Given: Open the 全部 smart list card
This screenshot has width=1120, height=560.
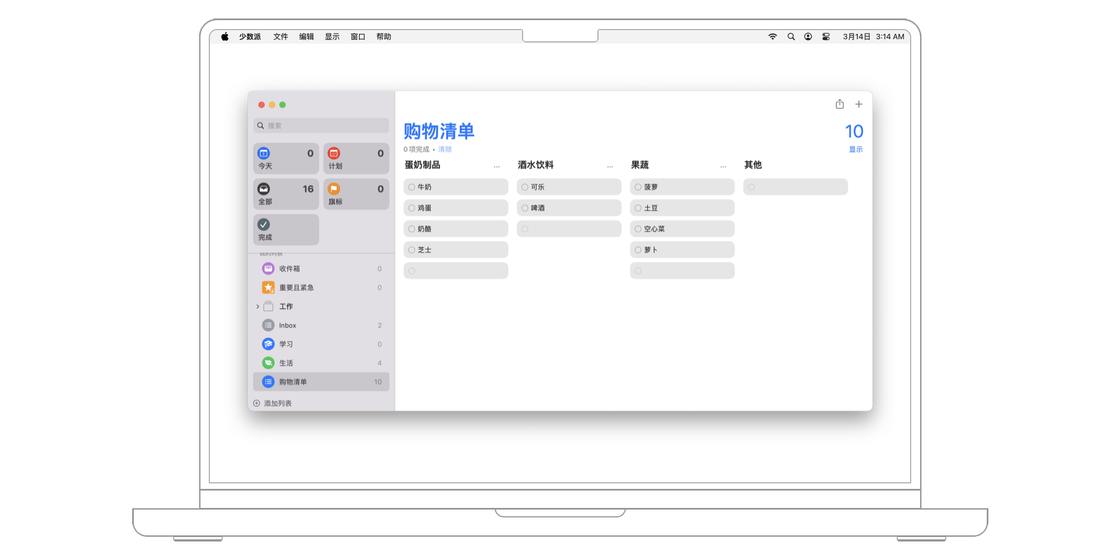Looking at the screenshot, I should point(286,194).
